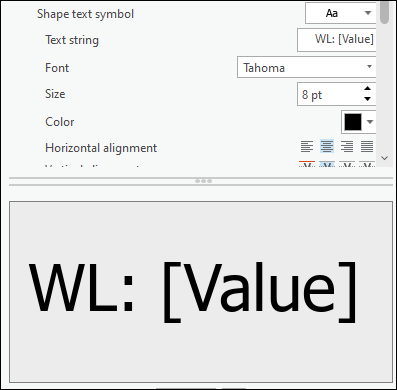Screen dimensions: 397x390
Task: Click the vertical scrollbar thumb
Action: 384,13
